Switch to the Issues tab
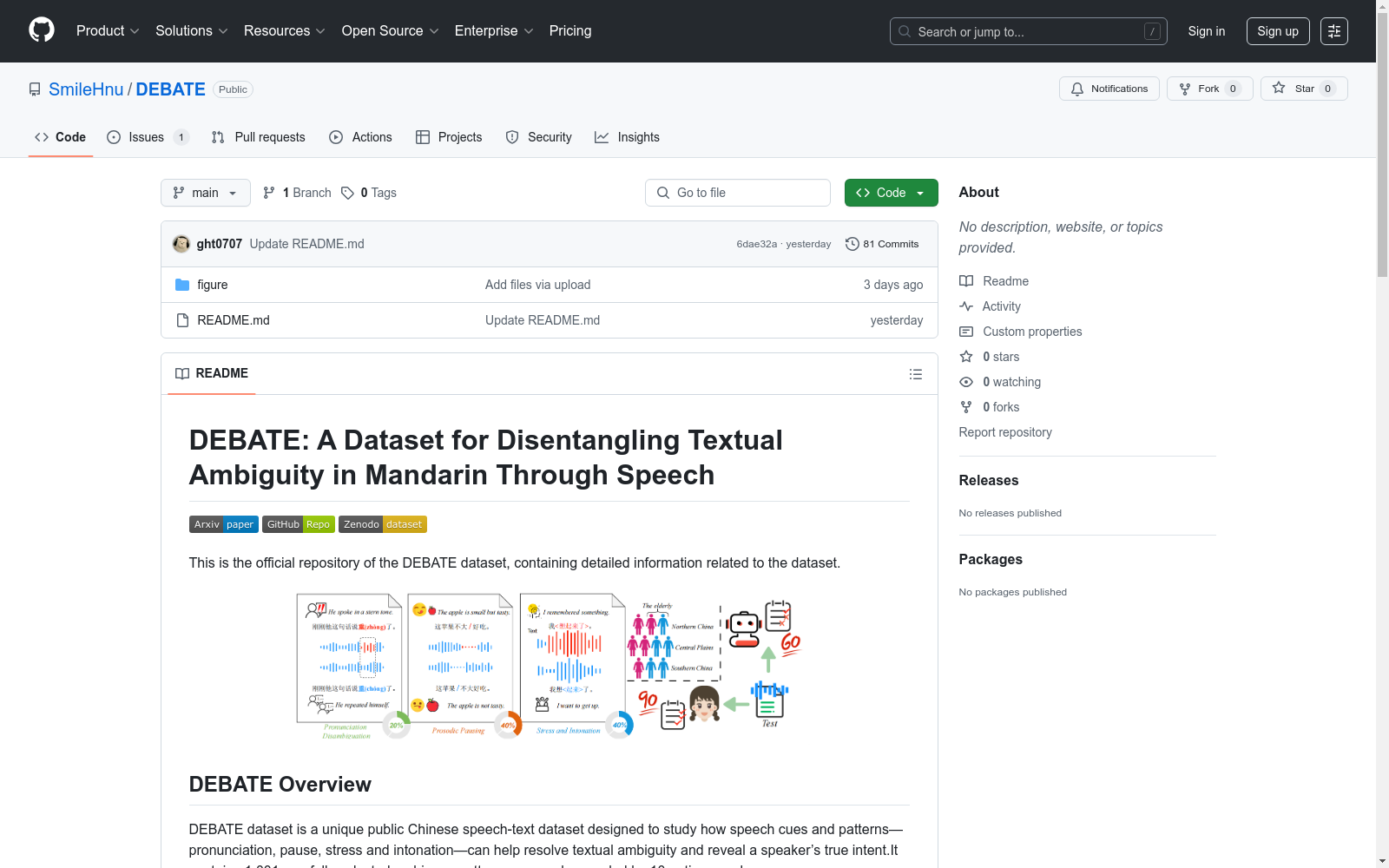1389x868 pixels. (147, 137)
